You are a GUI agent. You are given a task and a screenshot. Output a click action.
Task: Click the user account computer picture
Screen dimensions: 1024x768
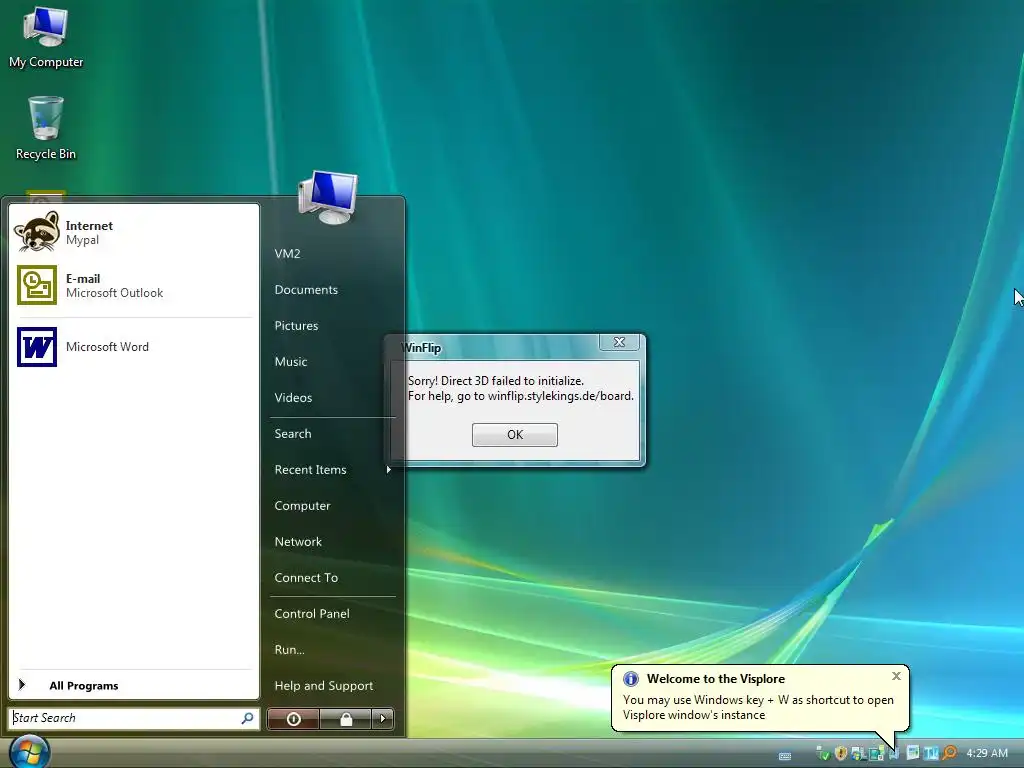tap(328, 198)
